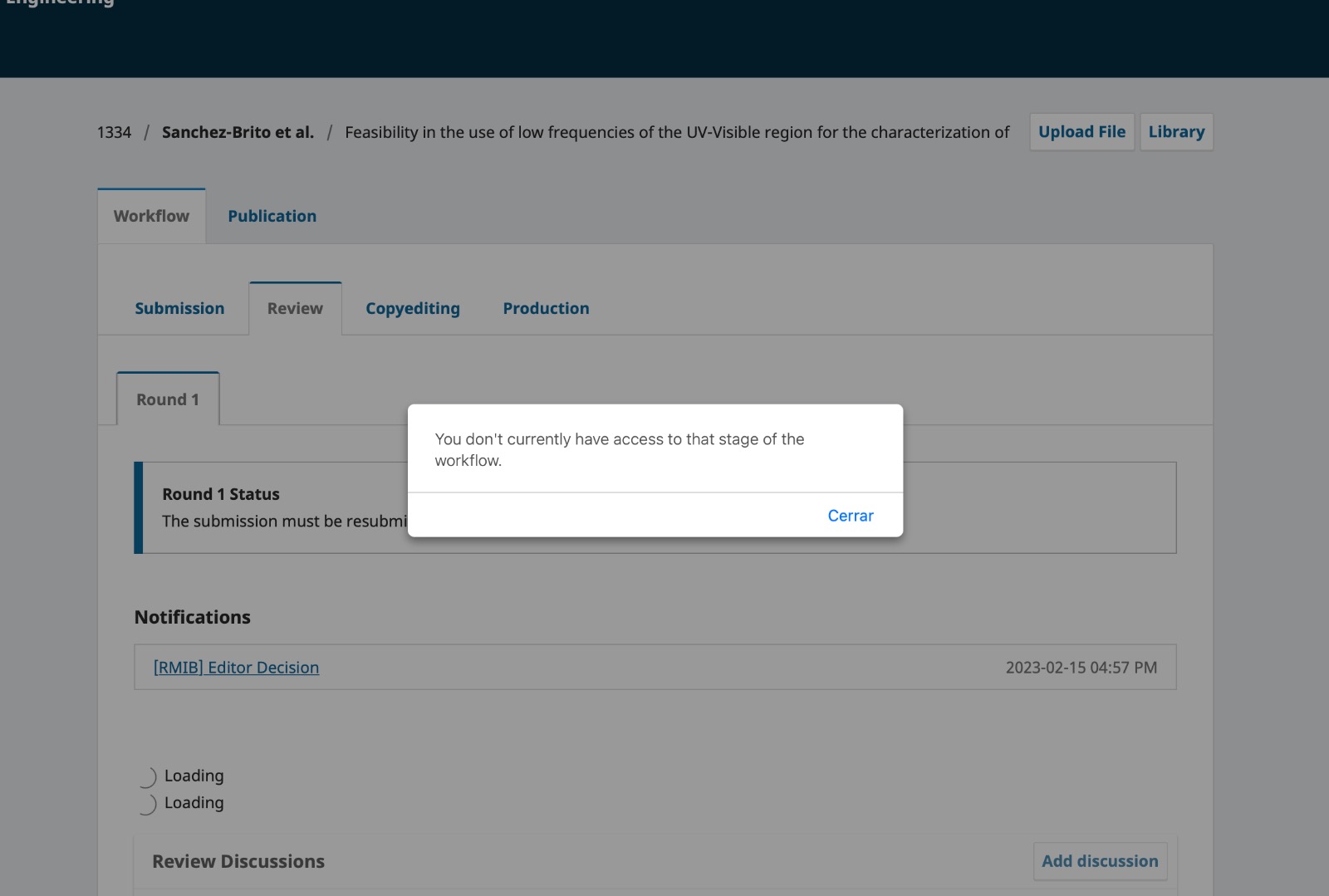Click the Upload File button
The height and width of the screenshot is (896, 1329).
(x=1081, y=132)
